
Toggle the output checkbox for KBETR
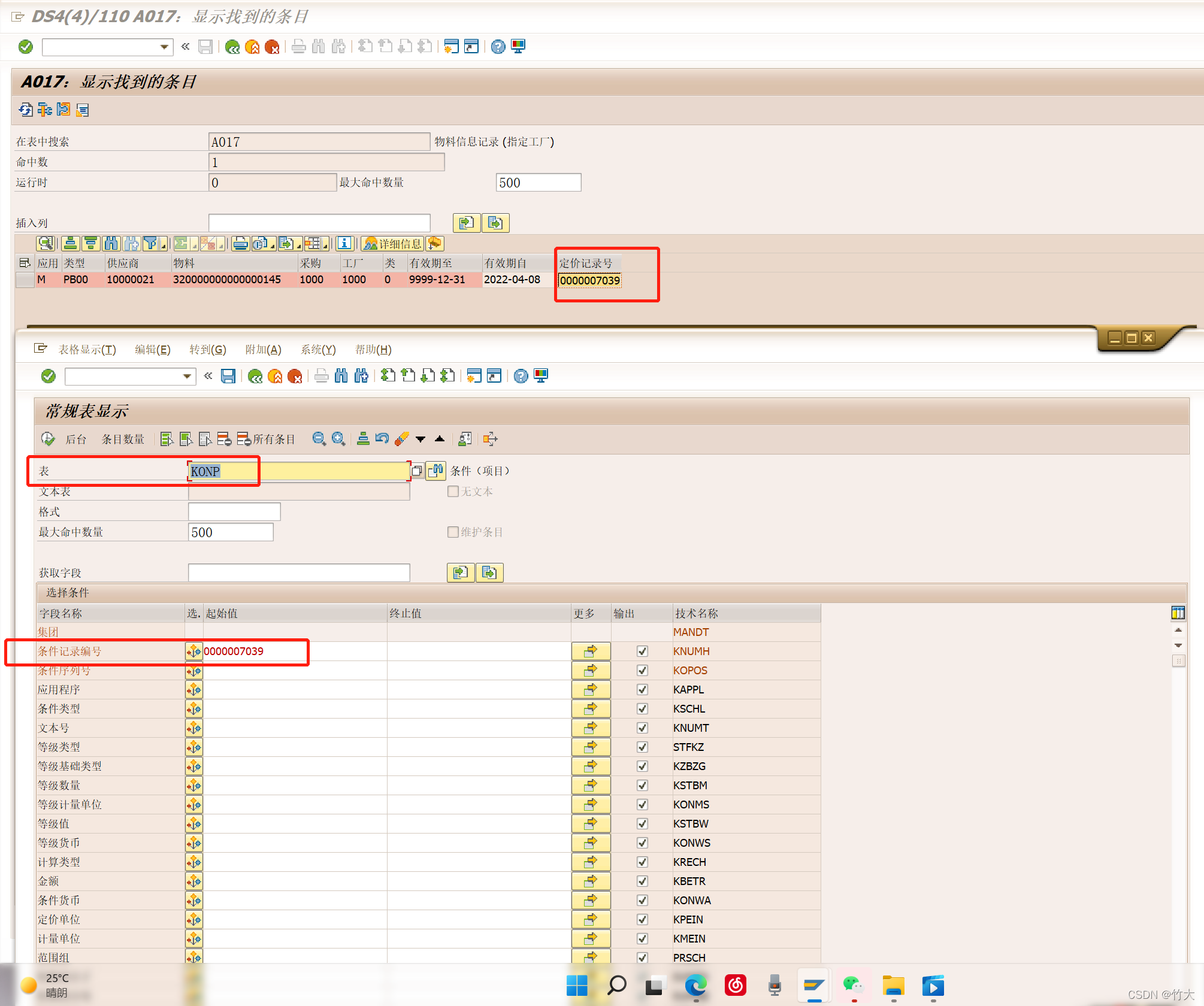coord(642,881)
